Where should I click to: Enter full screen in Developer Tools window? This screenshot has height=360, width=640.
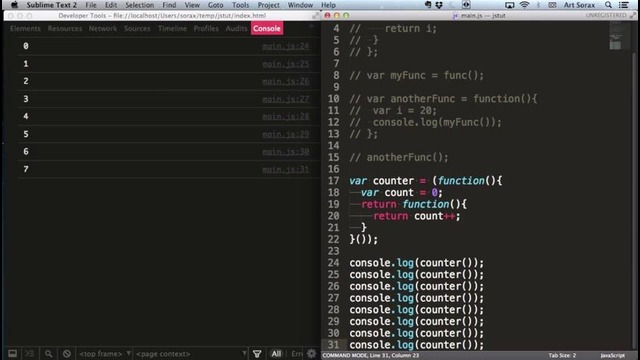point(316,16)
